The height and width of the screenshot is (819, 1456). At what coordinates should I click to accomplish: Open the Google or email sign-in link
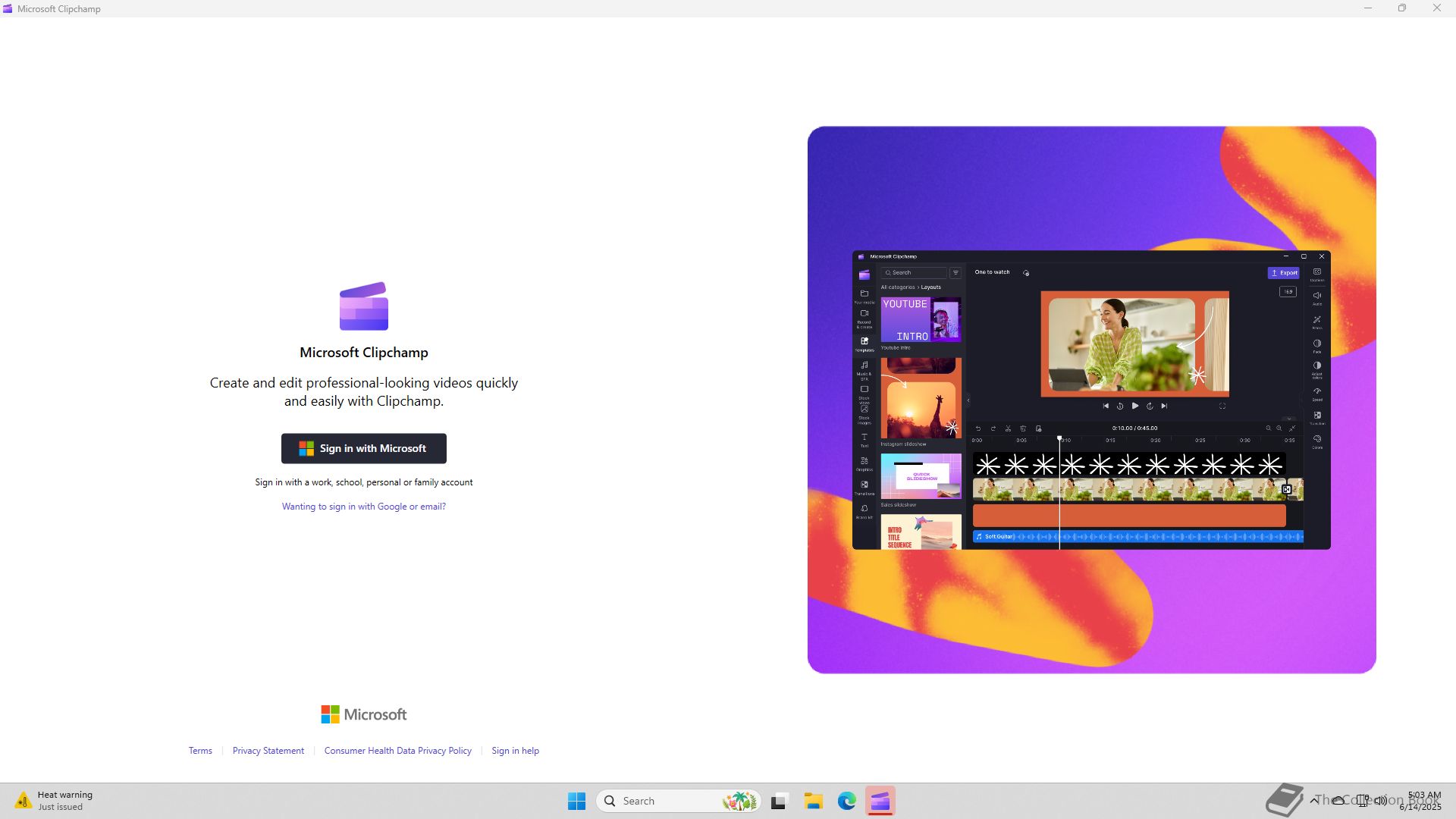pos(363,507)
